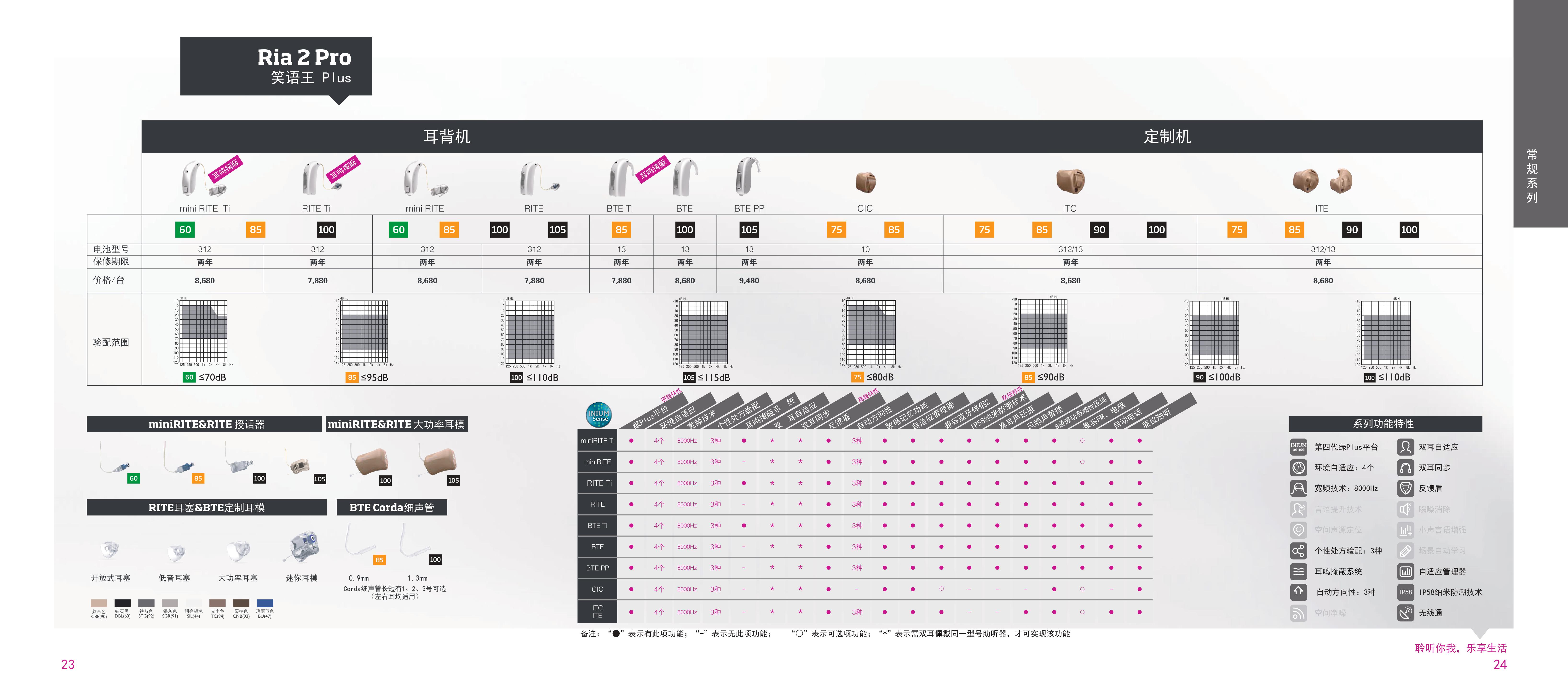The height and width of the screenshot is (696, 1568).
Task: Click the 电池型号 row label
Action: coord(111,249)
